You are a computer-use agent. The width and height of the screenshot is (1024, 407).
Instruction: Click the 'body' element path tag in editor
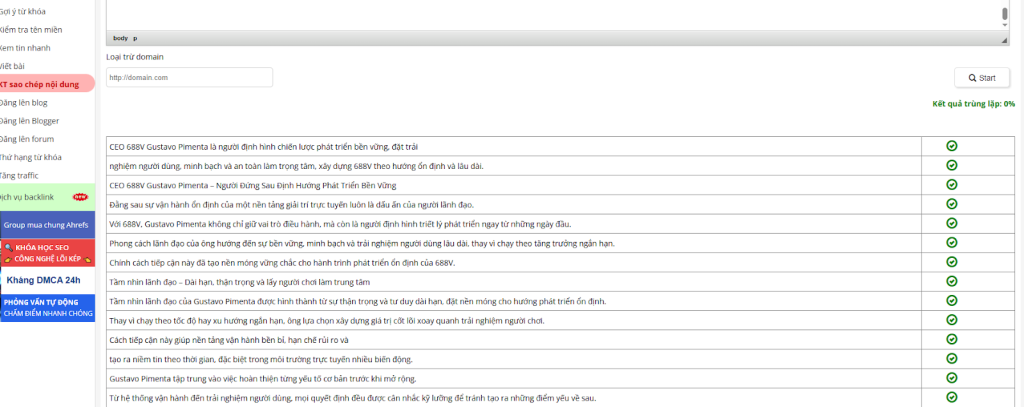(120, 37)
